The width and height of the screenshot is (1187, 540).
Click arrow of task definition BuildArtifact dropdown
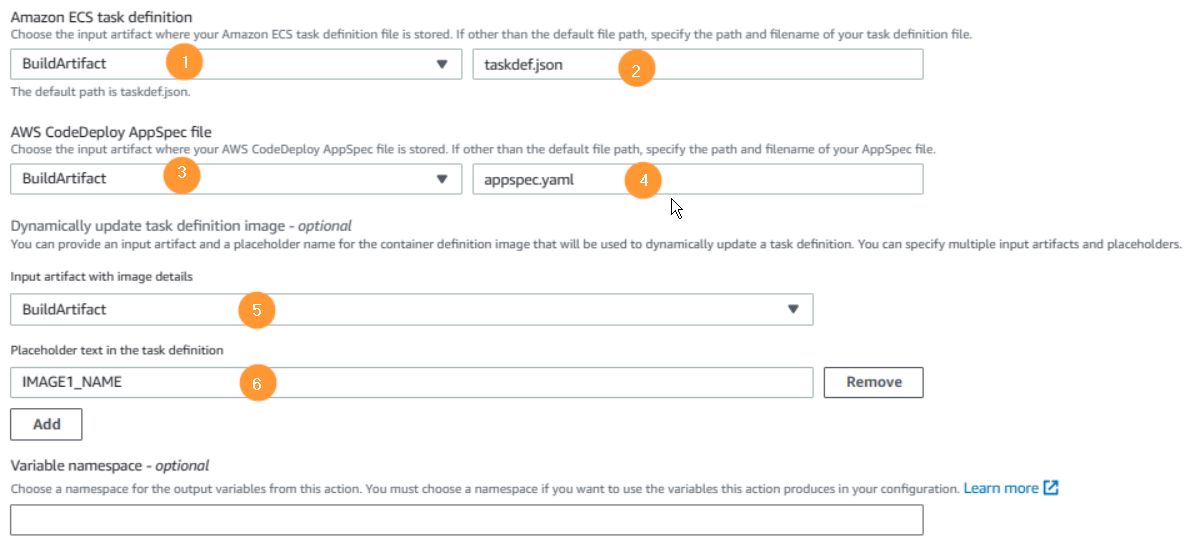coord(442,65)
